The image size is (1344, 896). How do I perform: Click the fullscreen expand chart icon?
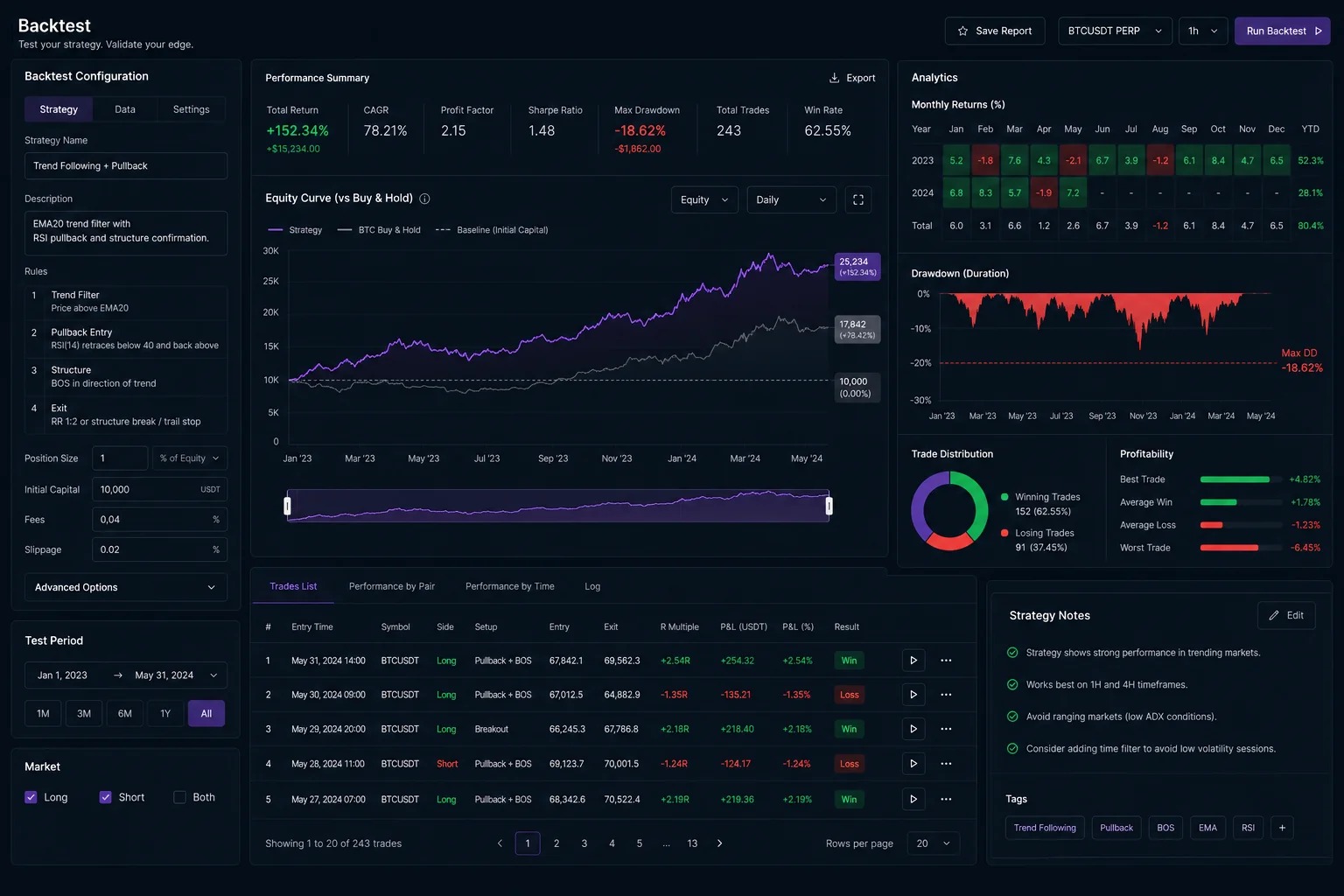[x=857, y=199]
